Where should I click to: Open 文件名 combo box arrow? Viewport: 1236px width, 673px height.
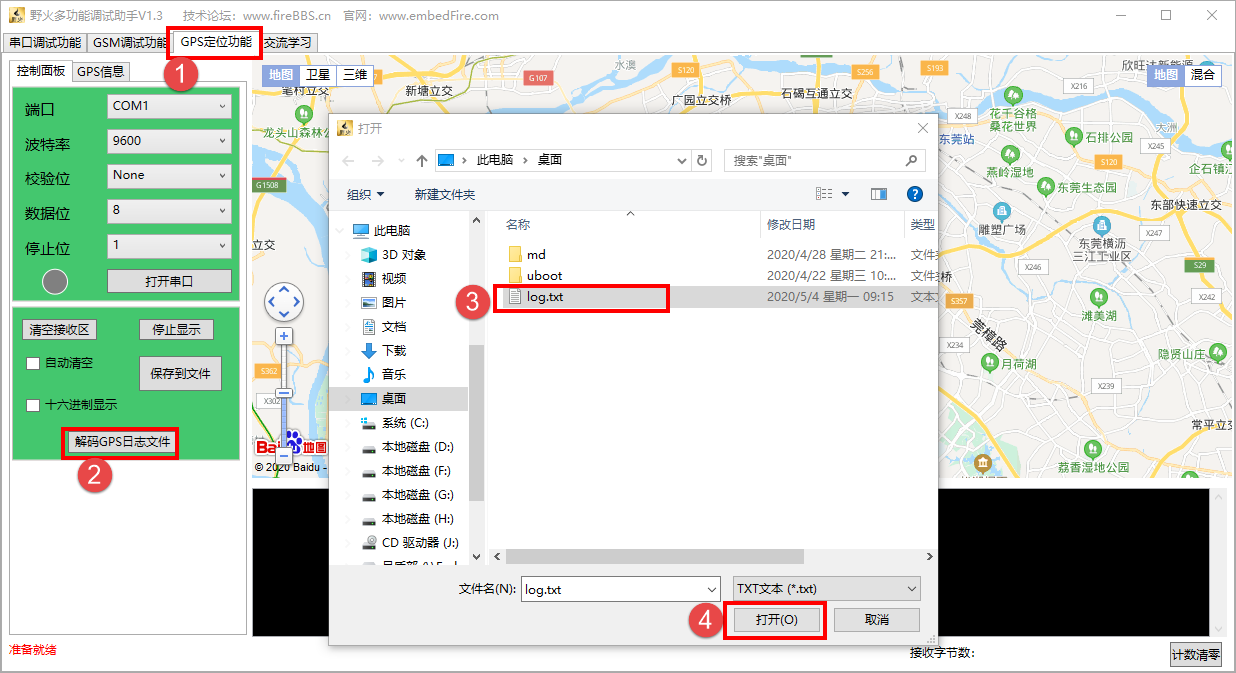(x=711, y=589)
